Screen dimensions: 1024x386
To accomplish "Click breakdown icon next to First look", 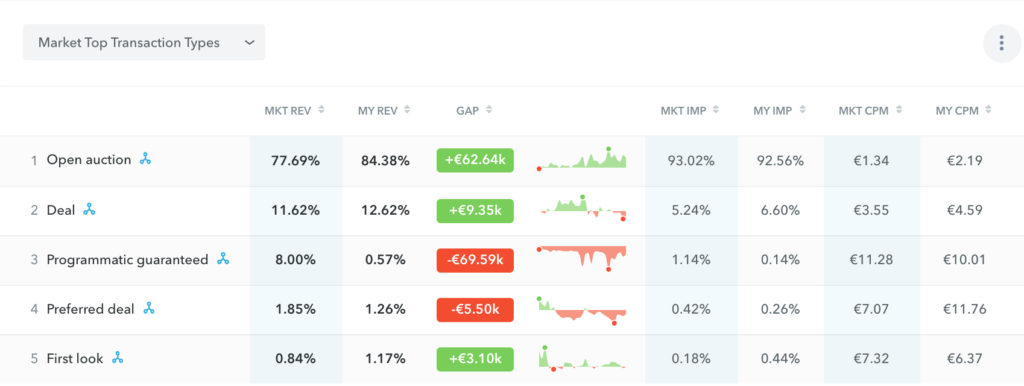I will click(x=118, y=358).
